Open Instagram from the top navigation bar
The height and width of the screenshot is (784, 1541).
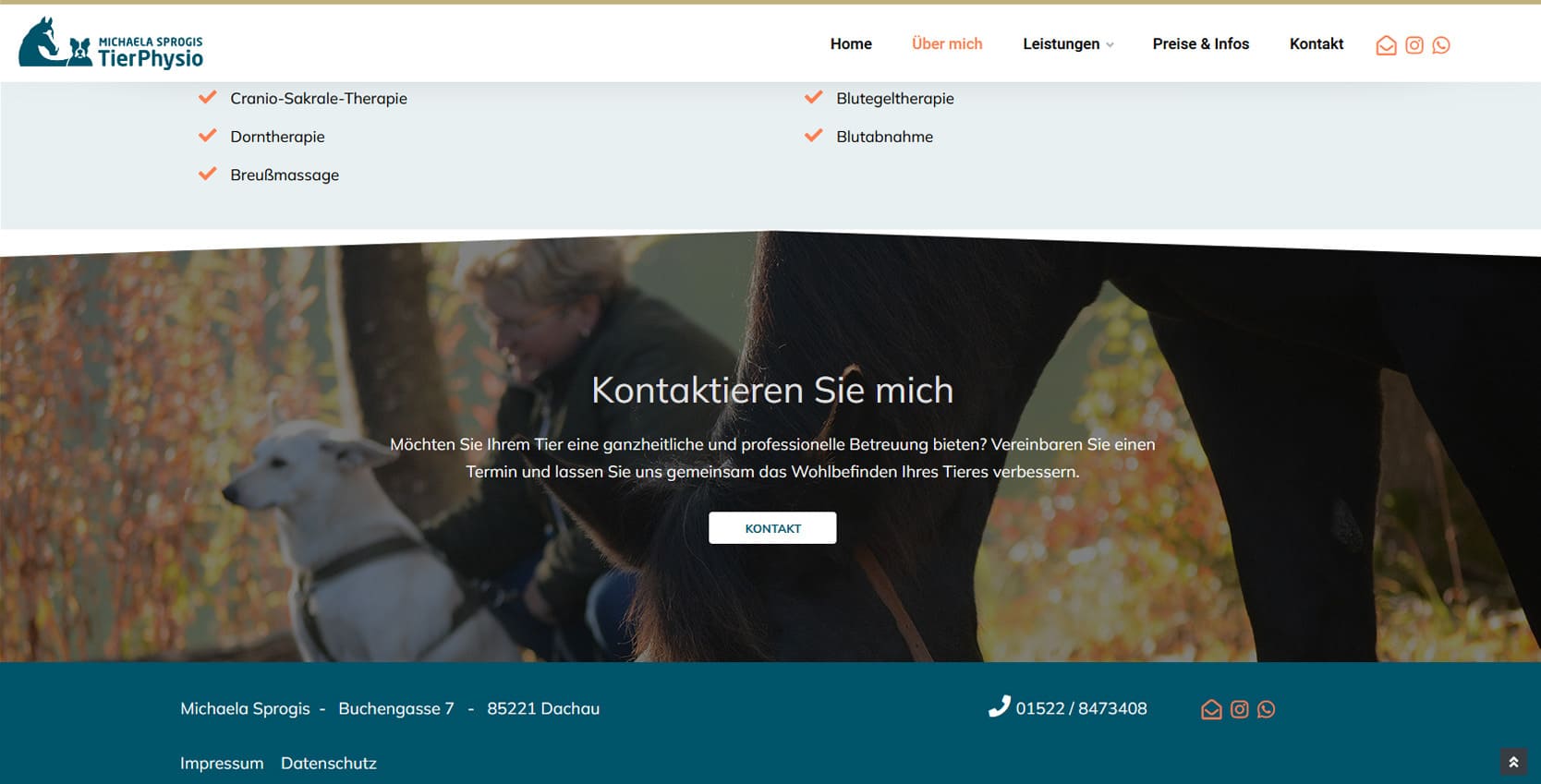(x=1414, y=45)
